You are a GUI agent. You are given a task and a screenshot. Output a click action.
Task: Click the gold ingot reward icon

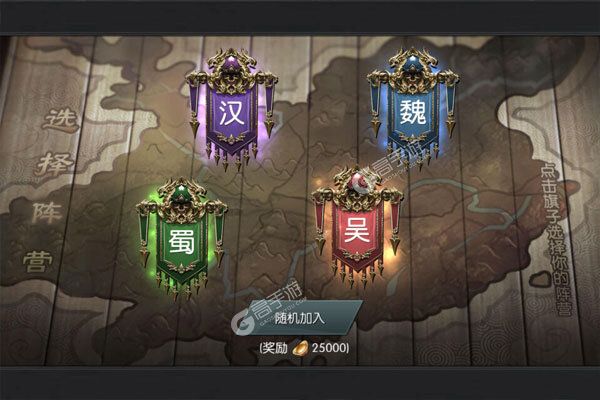[300, 348]
